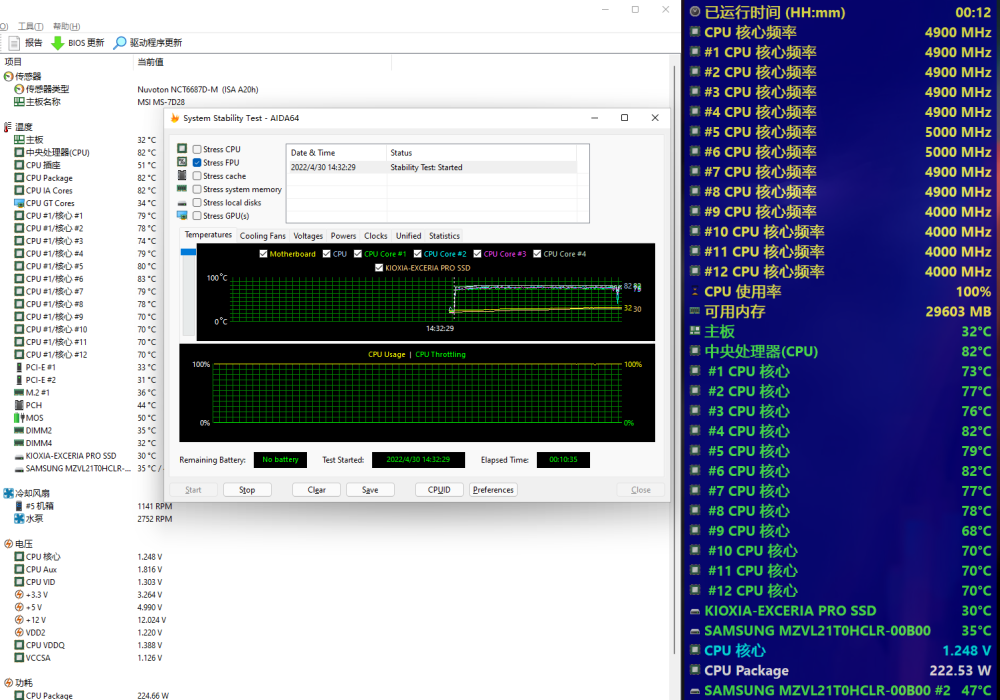Click the CPUID button
This screenshot has height=700, width=1000.
point(439,490)
